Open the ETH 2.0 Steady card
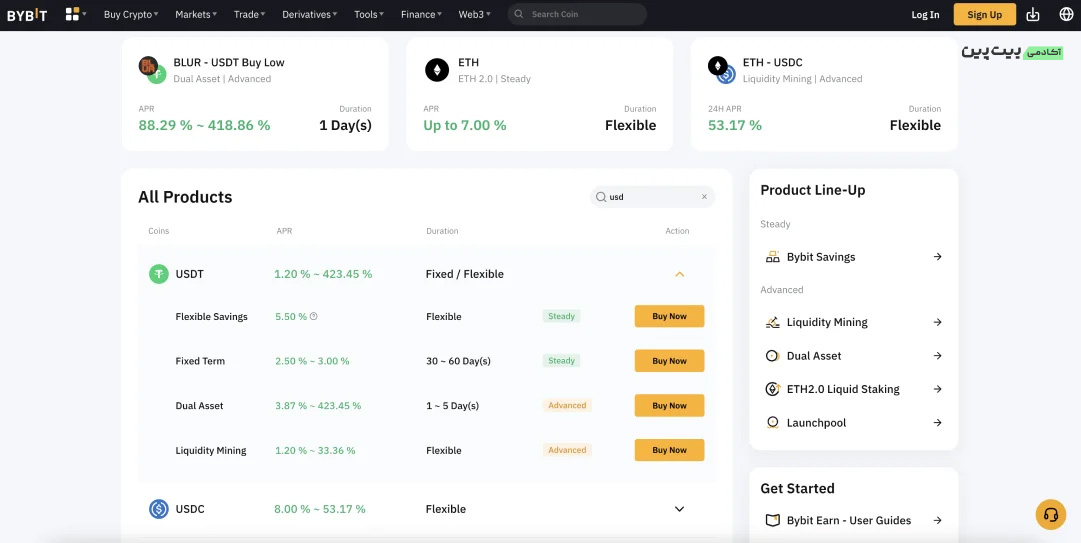 (540, 94)
